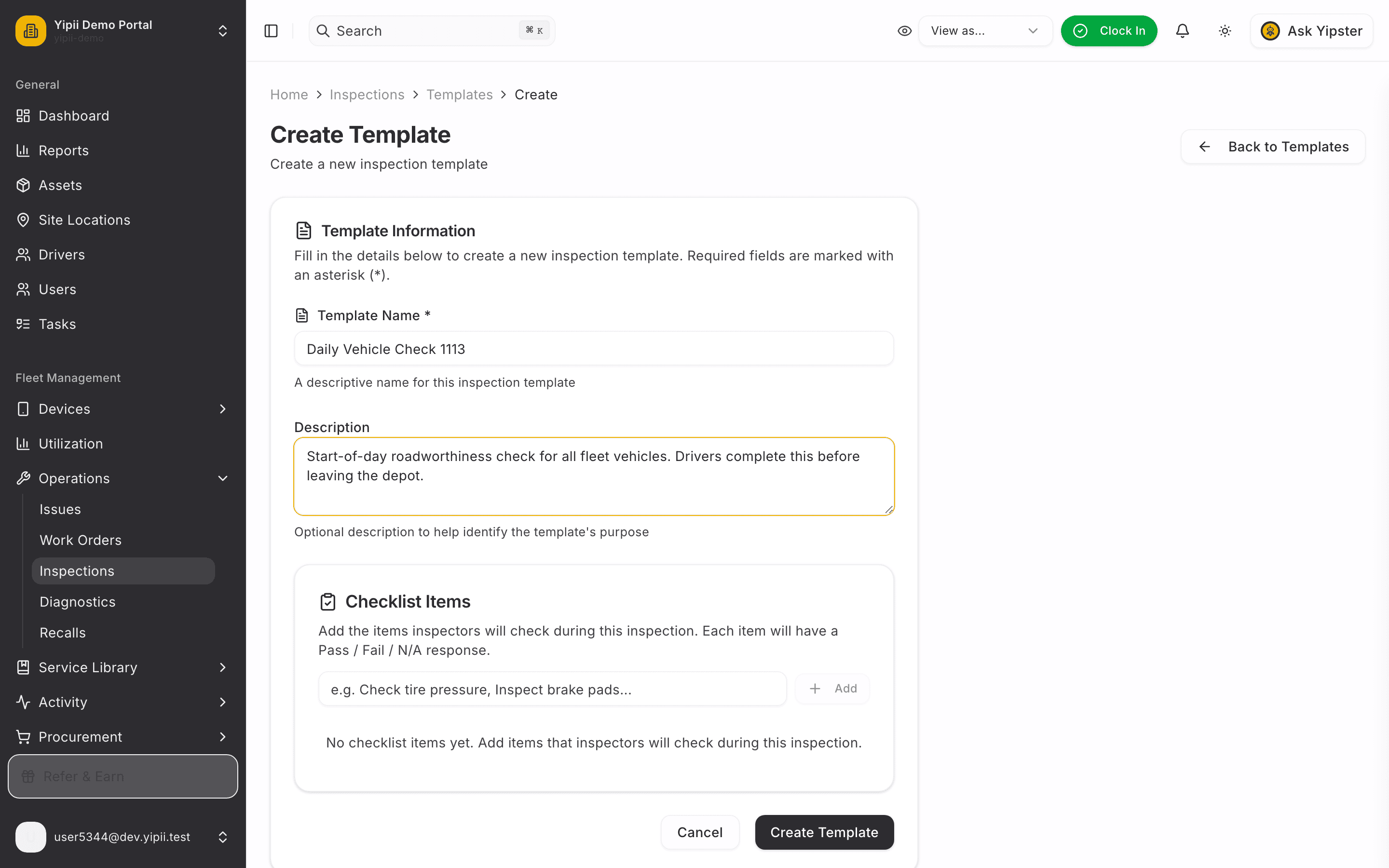This screenshot has width=1389, height=868.
Task: Go to Site Locations
Action: tap(123, 220)
